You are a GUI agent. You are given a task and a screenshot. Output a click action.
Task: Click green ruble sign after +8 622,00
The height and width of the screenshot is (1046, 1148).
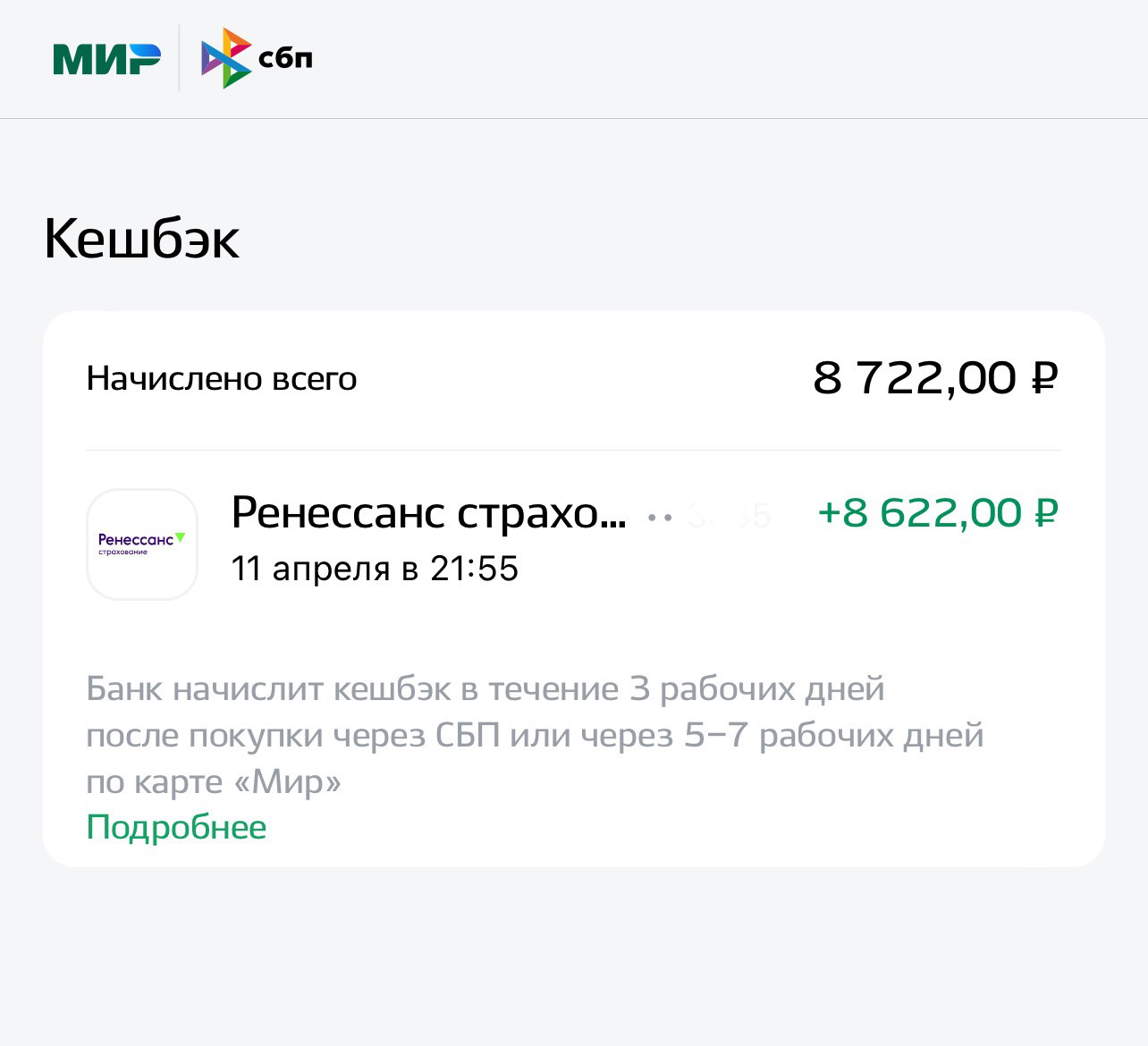pos(1045,513)
